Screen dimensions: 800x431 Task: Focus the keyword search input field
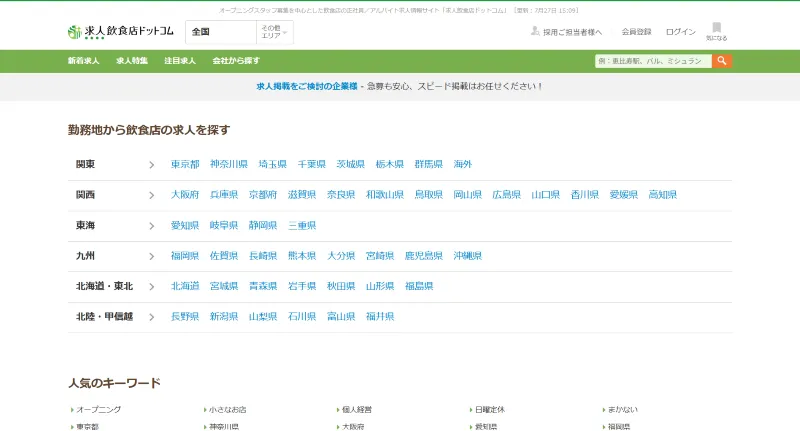tap(653, 61)
